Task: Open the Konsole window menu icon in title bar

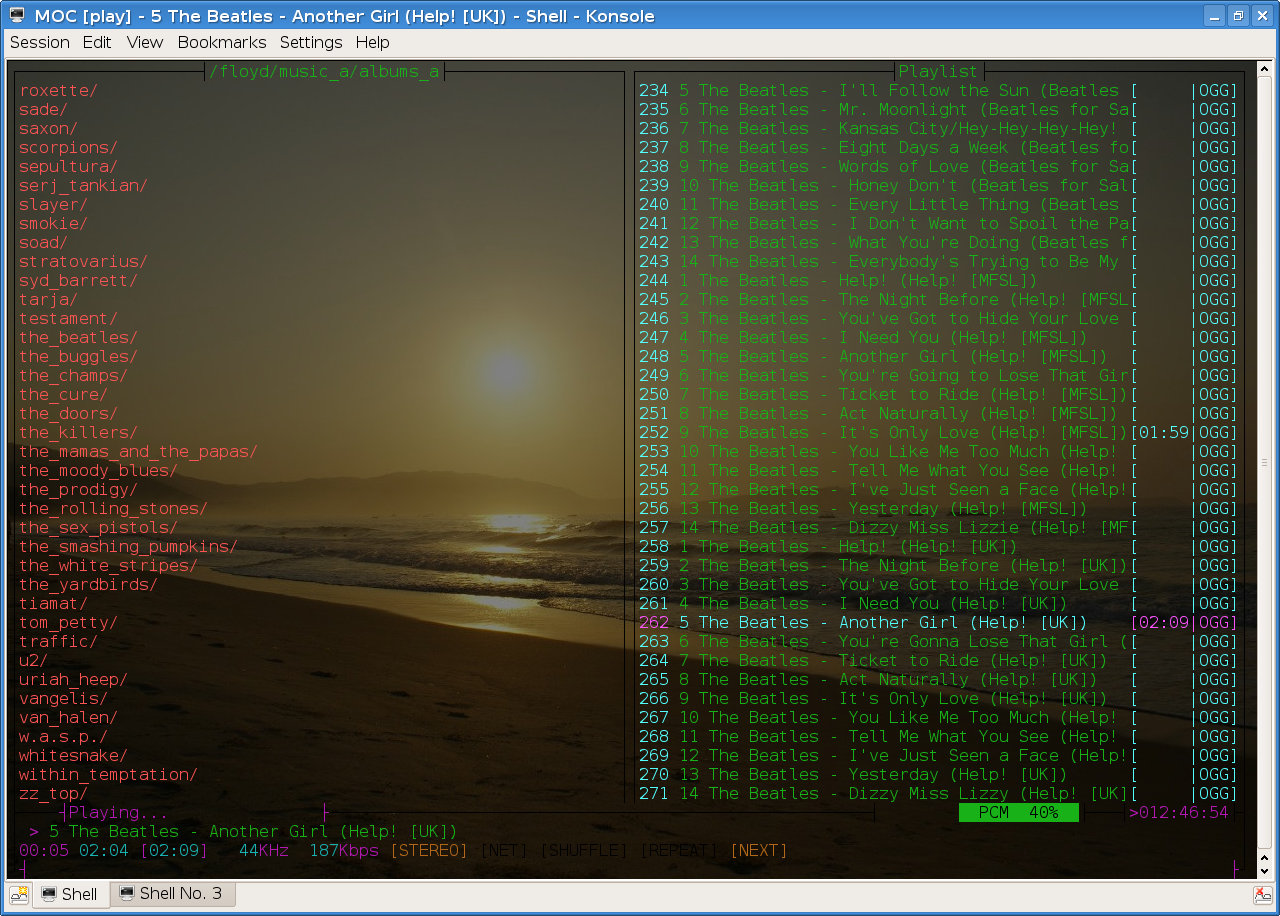Action: click(x=17, y=16)
